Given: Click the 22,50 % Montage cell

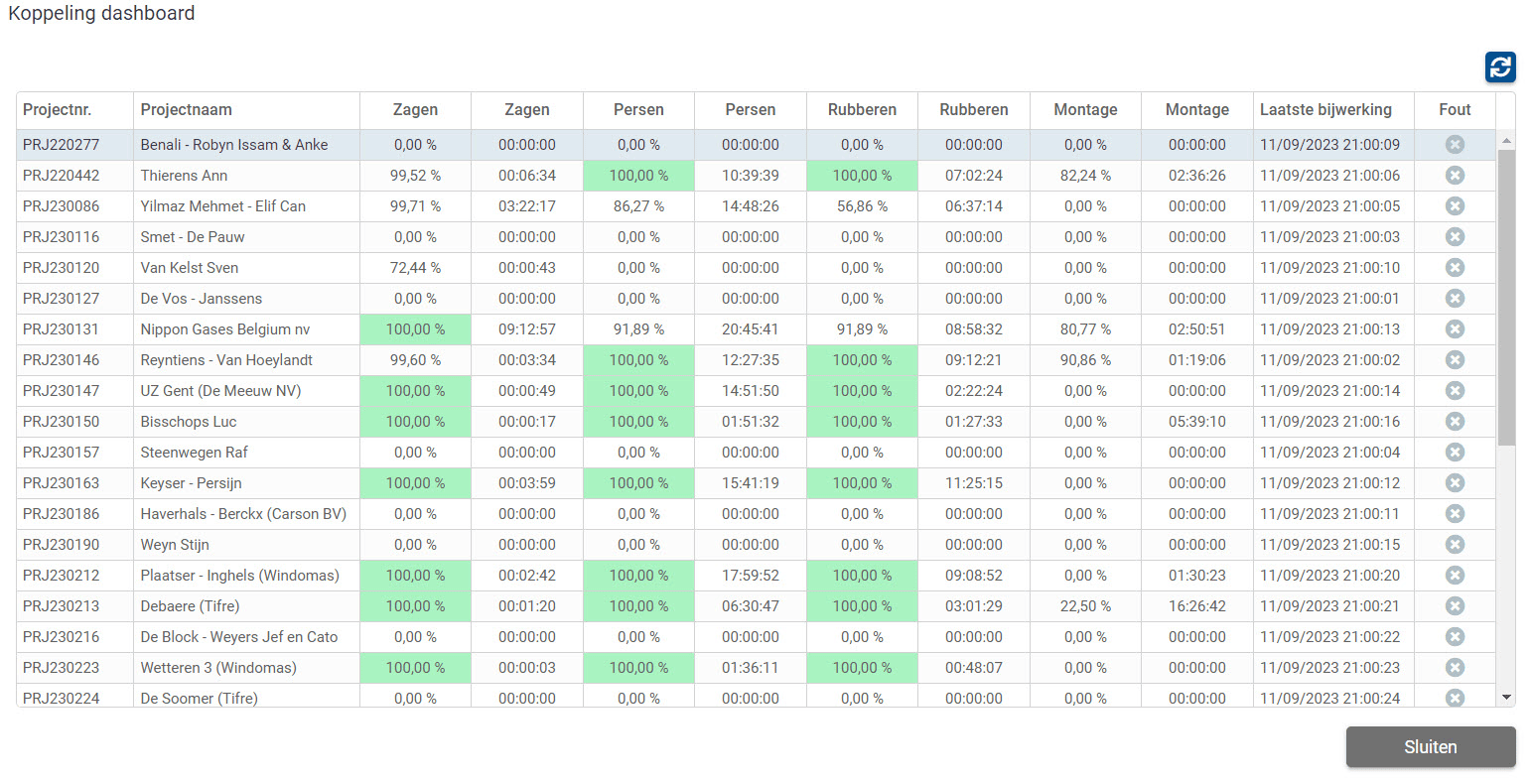Looking at the screenshot, I should [x=1085, y=606].
